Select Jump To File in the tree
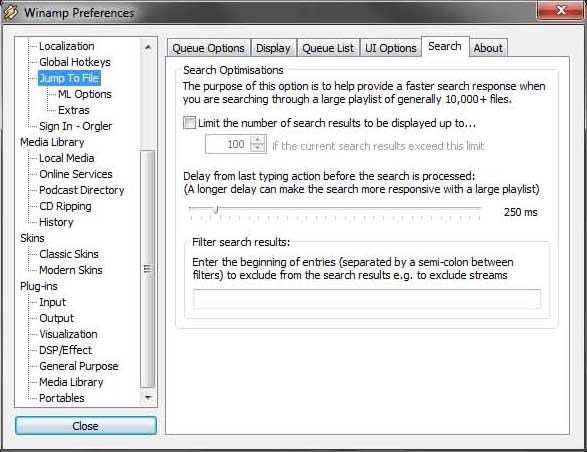Screen dimensions: 587x452 69,78
